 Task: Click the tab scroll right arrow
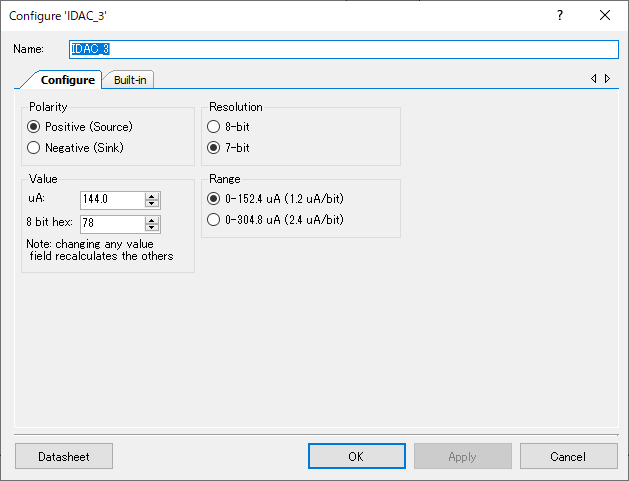point(607,79)
